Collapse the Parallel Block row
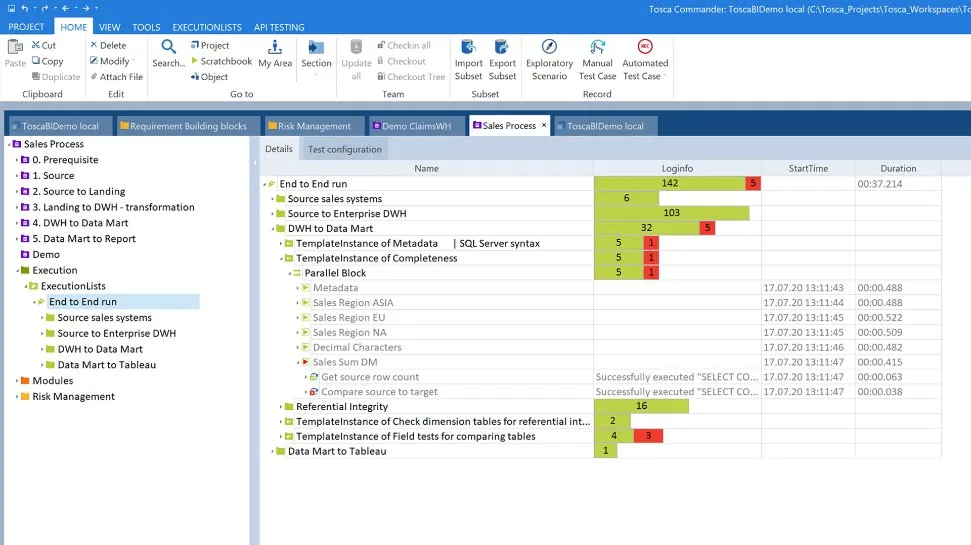This screenshot has width=971, height=545. pyautogui.click(x=289, y=273)
